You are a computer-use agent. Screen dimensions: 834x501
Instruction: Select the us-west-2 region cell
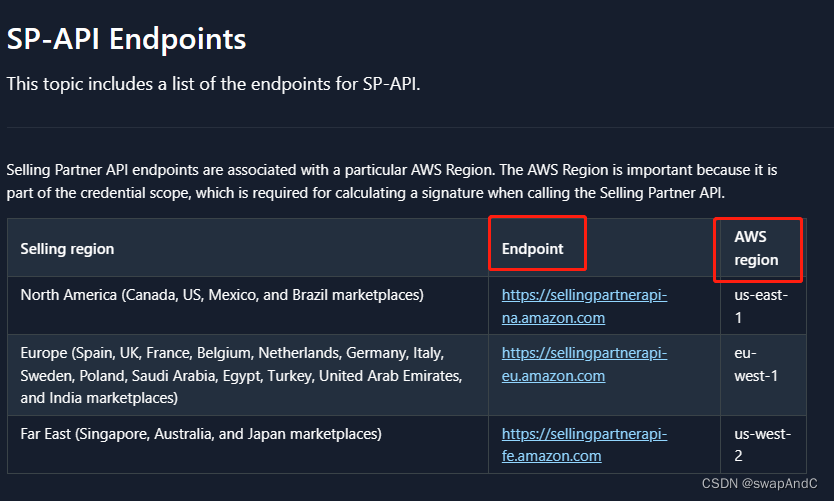coord(762,444)
